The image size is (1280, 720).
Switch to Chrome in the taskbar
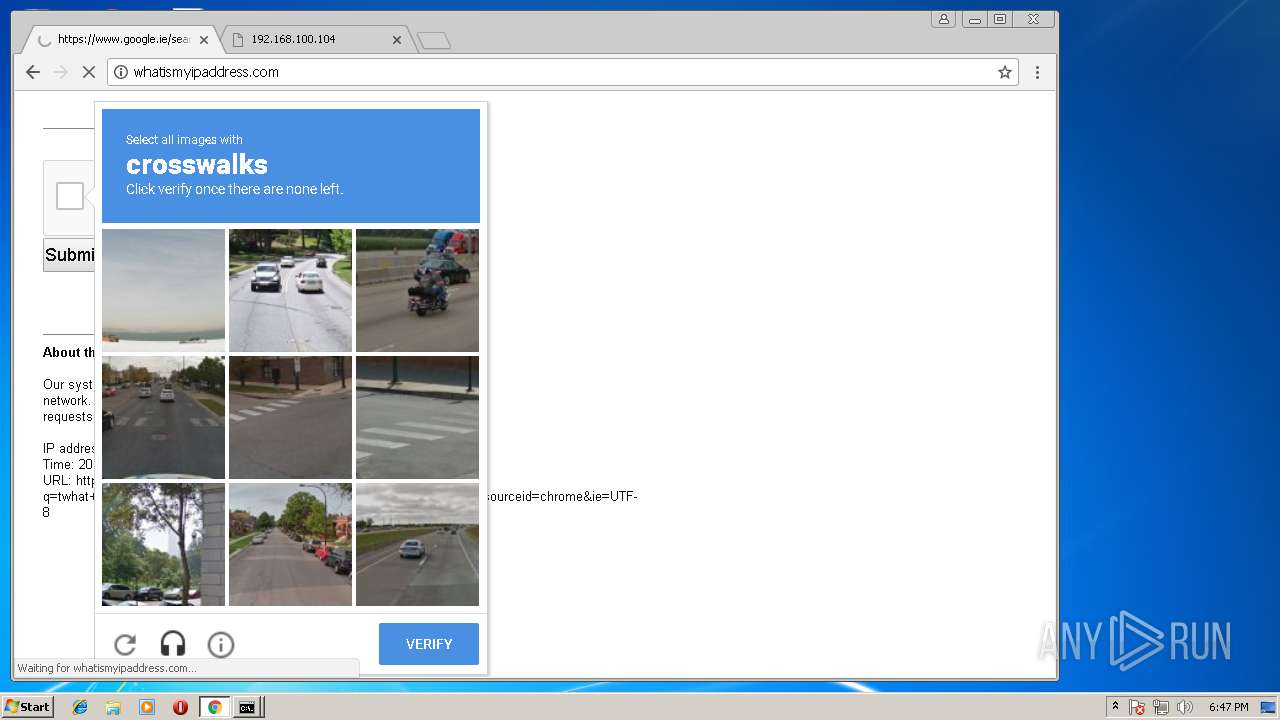point(214,707)
